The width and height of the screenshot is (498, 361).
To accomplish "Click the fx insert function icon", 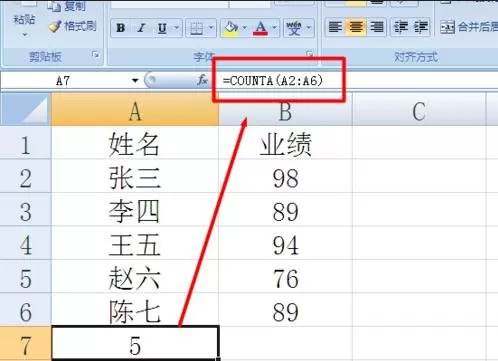I will [x=202, y=80].
